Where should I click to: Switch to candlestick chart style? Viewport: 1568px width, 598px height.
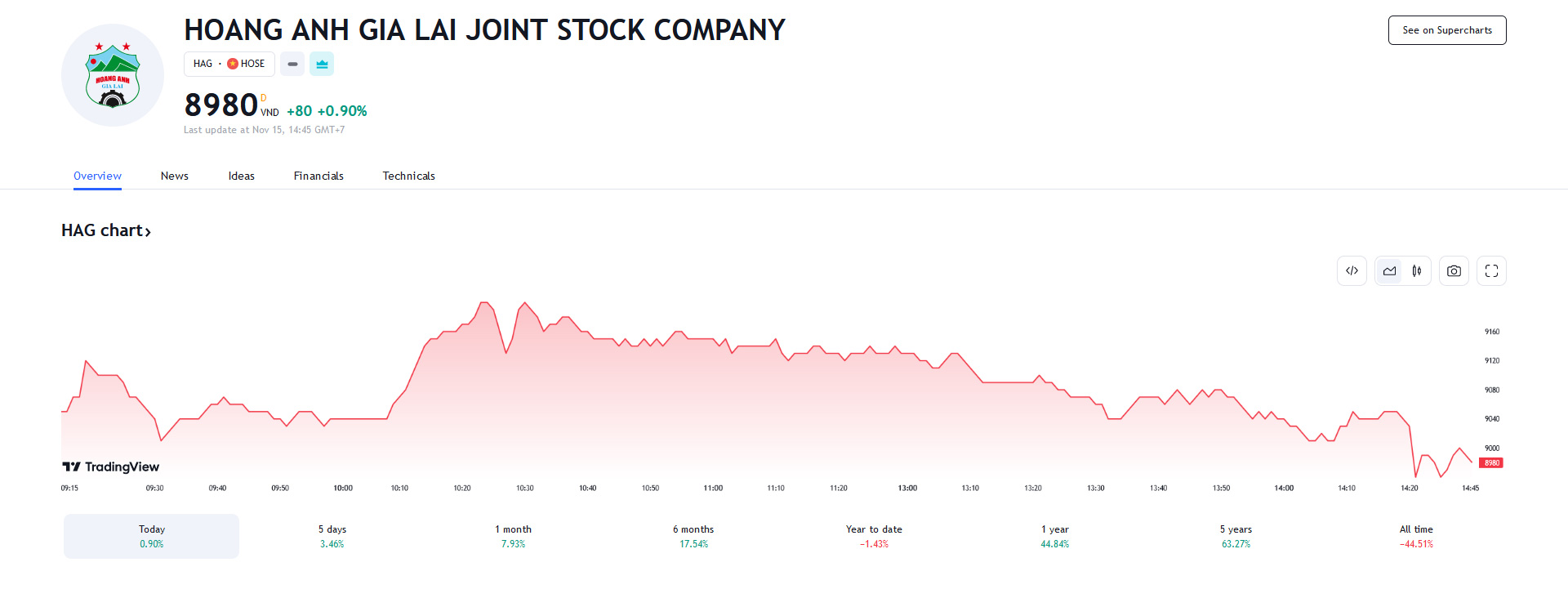pos(1417,271)
